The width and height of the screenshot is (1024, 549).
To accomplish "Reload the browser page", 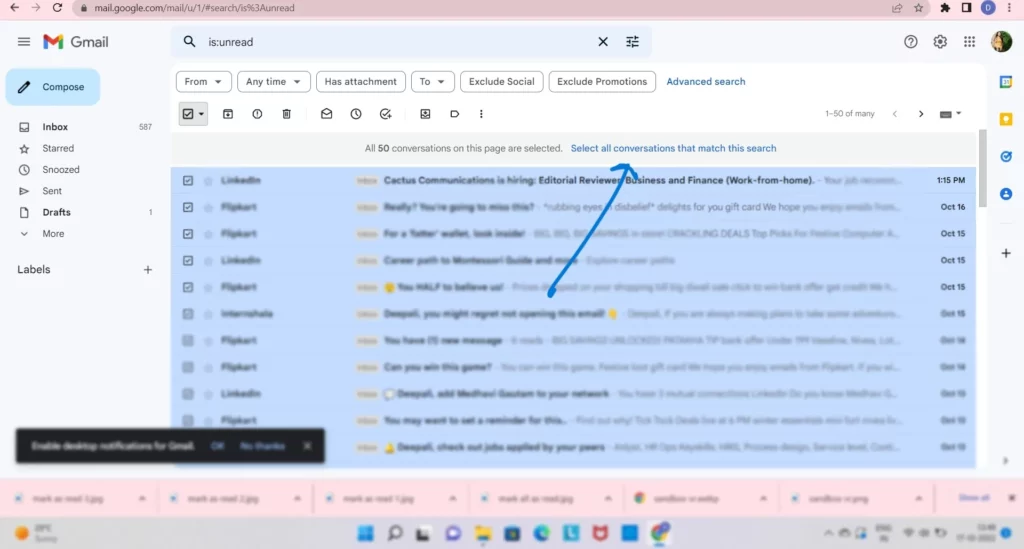I will tap(57, 8).
